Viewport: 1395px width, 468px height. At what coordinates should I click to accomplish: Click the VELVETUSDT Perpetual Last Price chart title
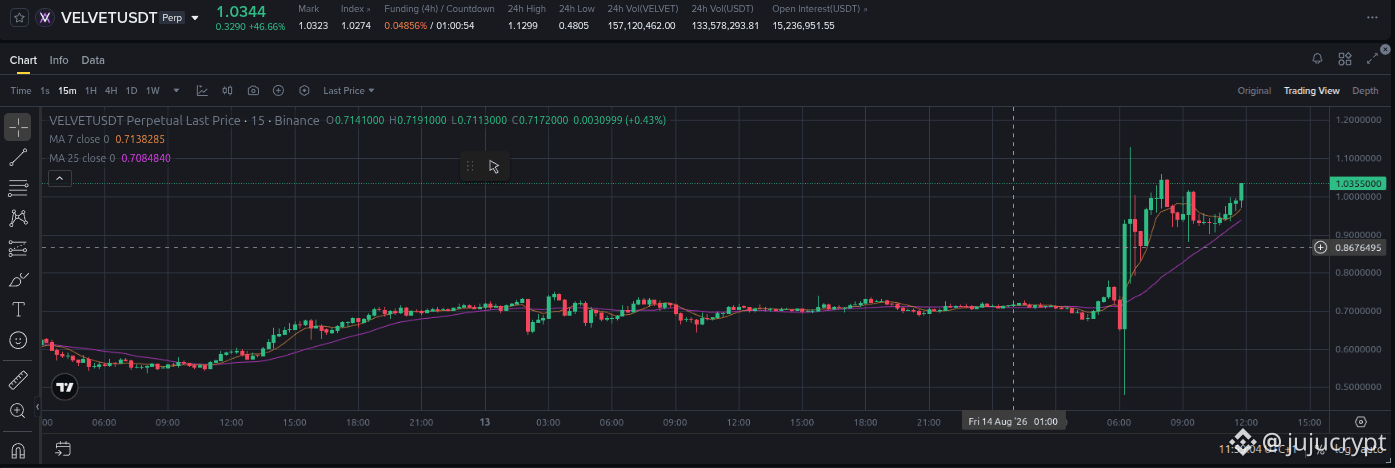pos(184,120)
